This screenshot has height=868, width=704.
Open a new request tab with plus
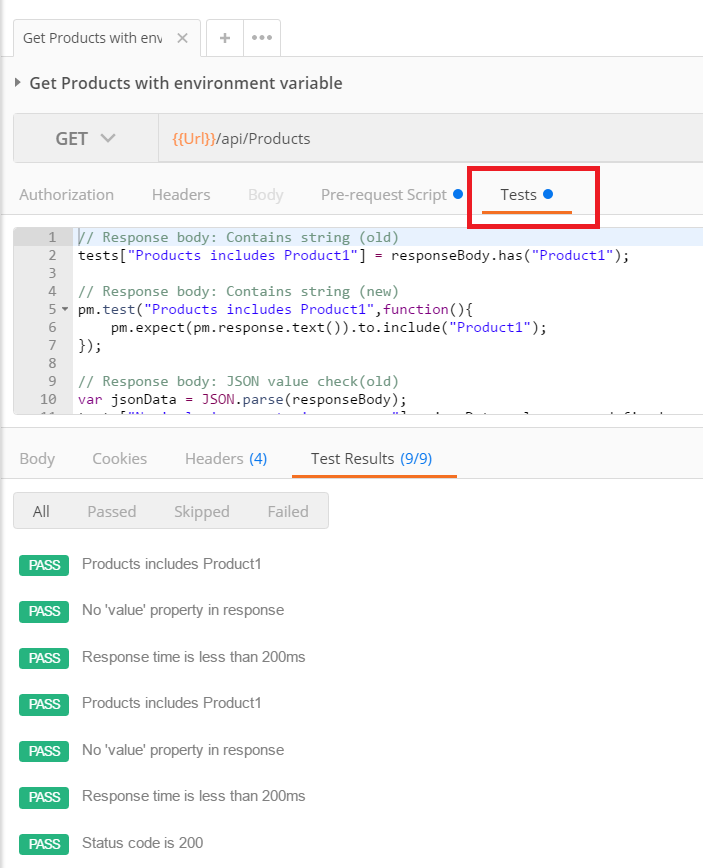point(225,38)
